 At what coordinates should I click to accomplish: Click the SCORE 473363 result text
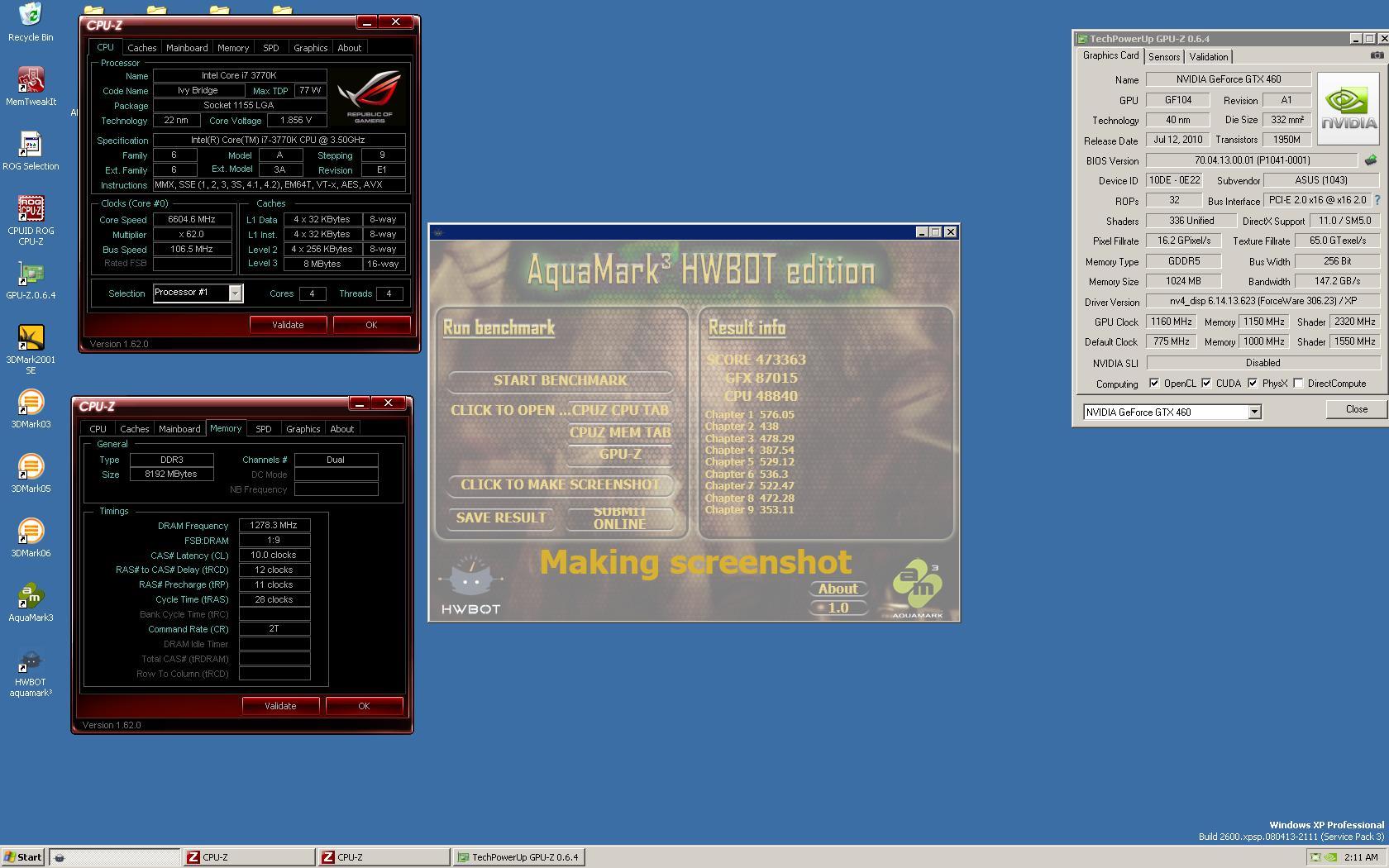click(x=756, y=360)
